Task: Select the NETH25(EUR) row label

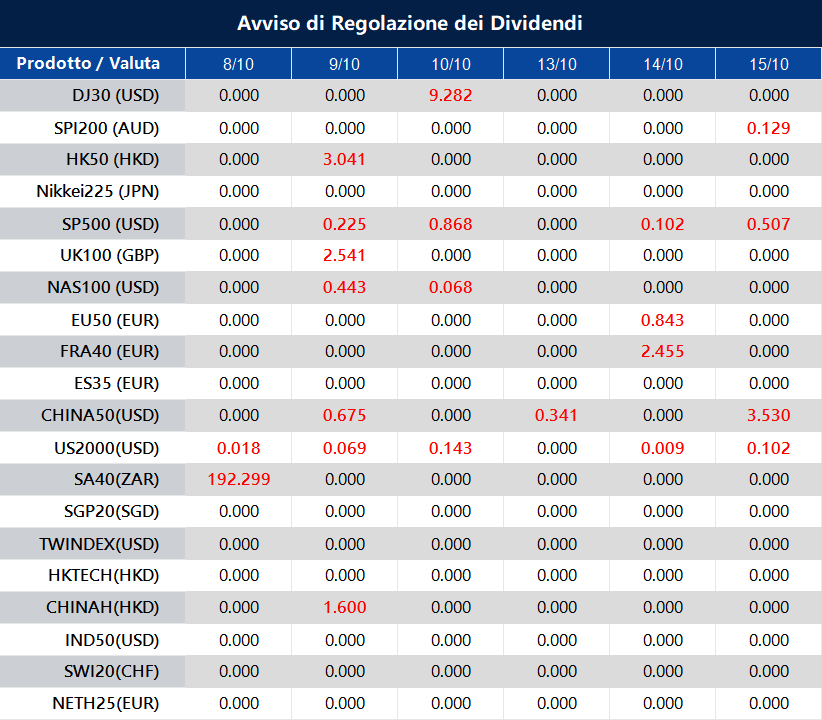Action: point(106,703)
